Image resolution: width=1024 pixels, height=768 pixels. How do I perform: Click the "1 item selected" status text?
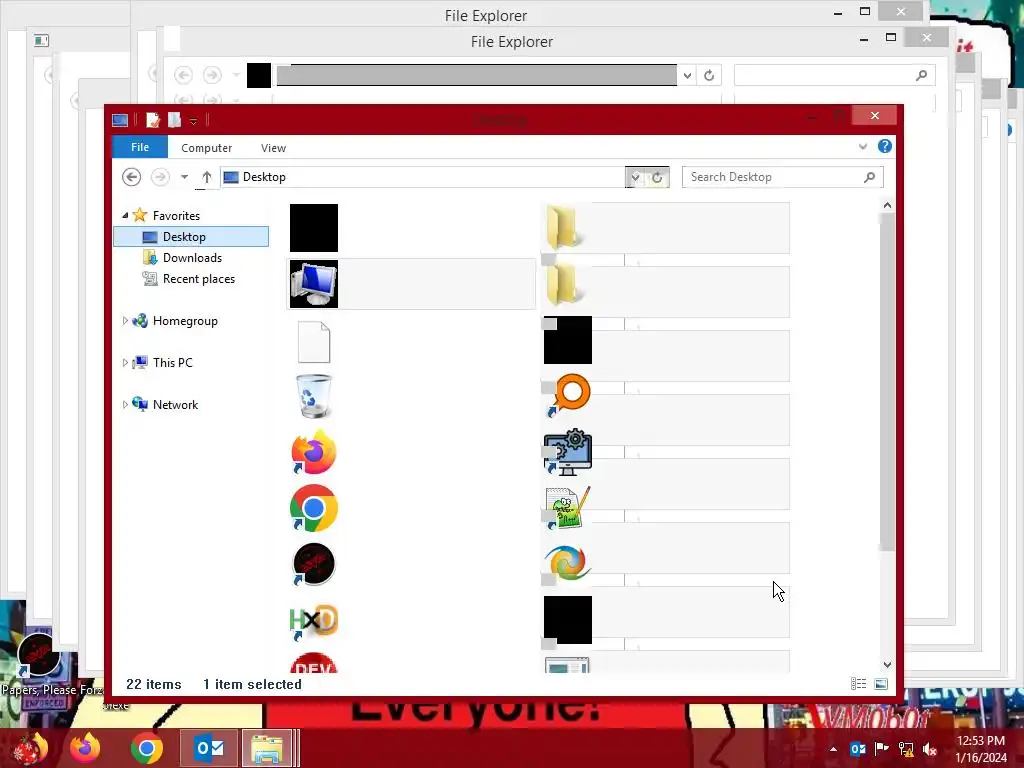252,684
